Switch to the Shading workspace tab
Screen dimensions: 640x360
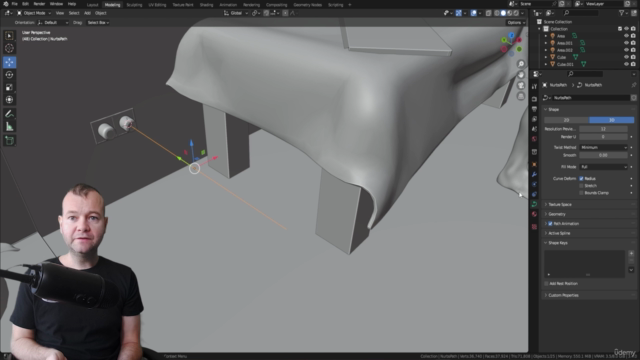click(207, 5)
